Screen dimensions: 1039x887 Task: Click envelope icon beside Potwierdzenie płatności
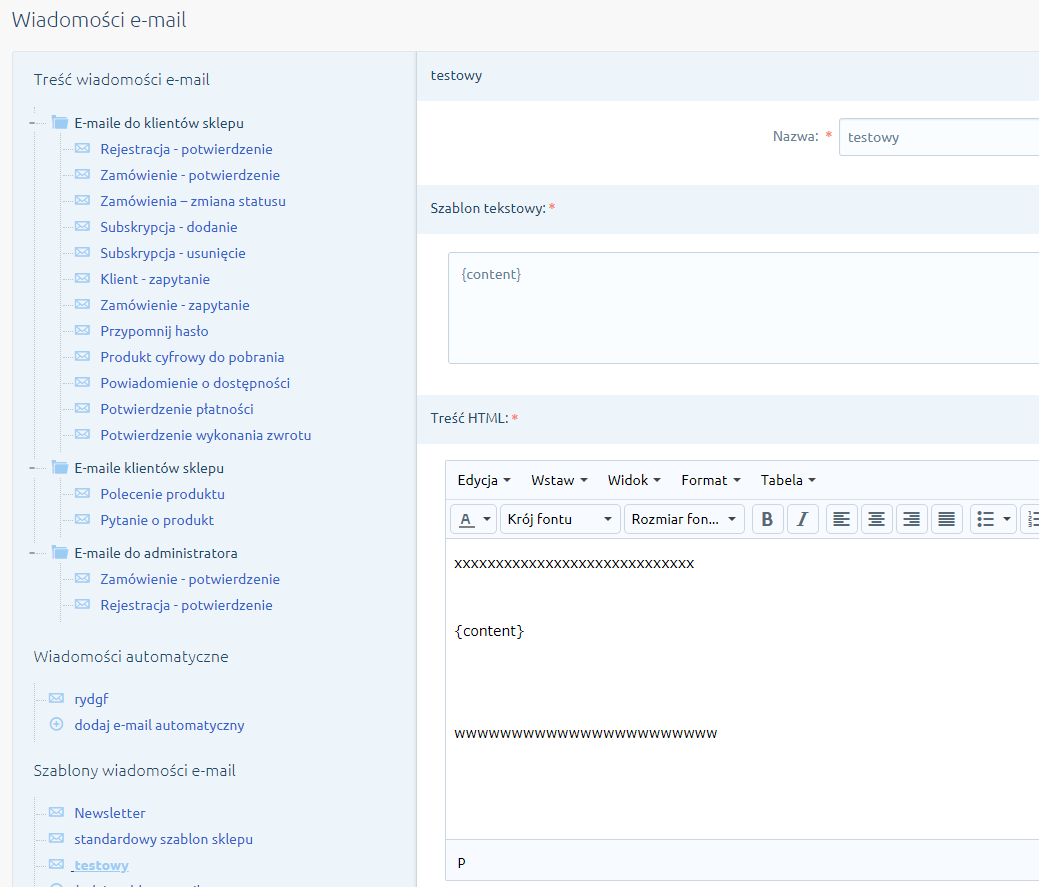pyautogui.click(x=82, y=409)
